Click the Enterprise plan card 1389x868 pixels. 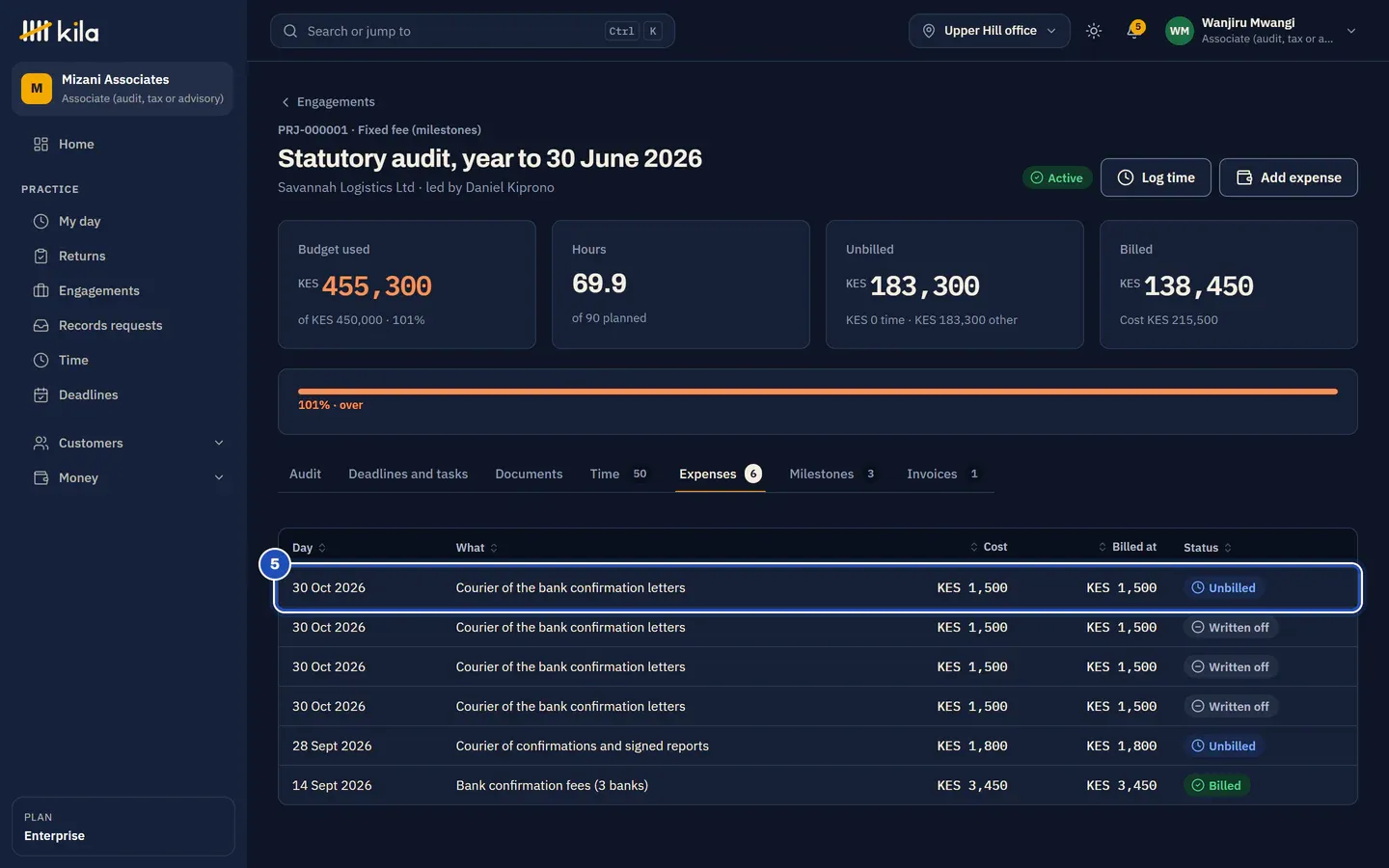tap(123, 827)
